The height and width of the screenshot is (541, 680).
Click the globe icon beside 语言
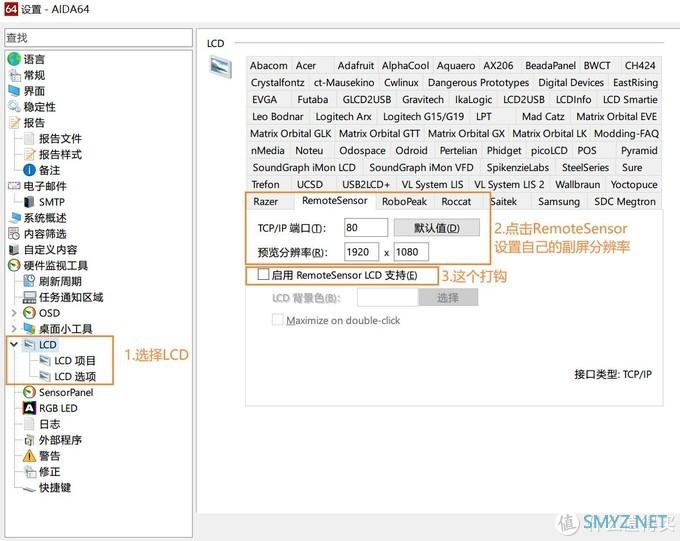point(14,59)
